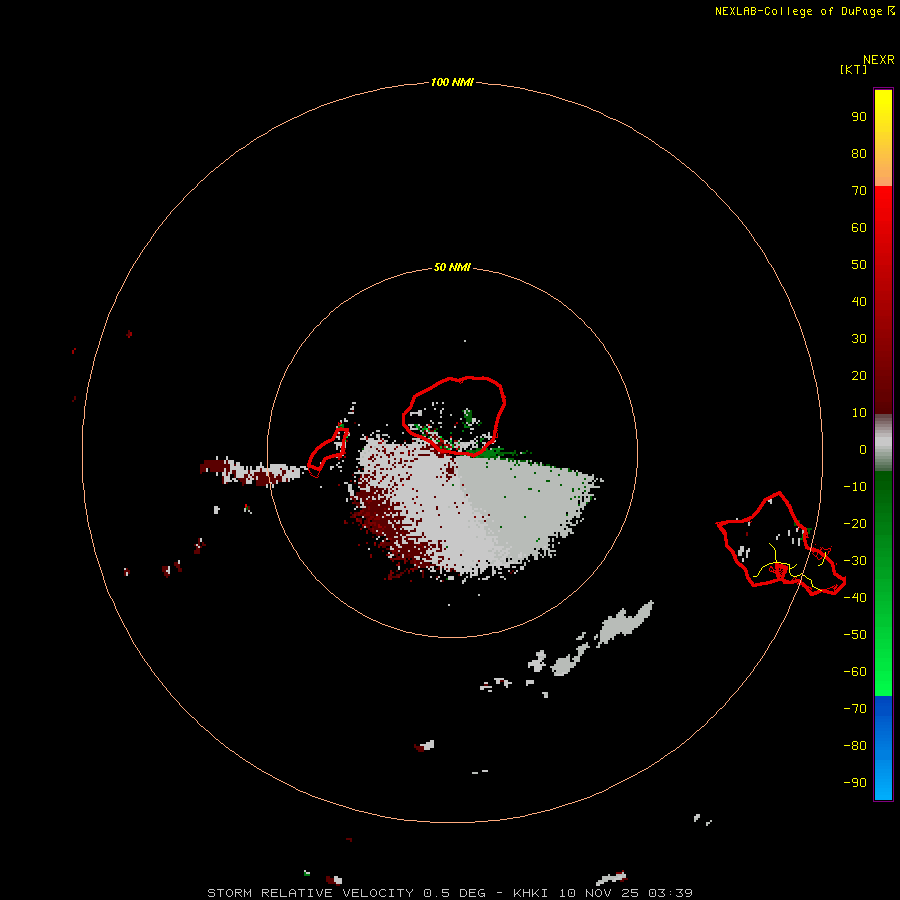Click the -20 value on velocity scale

coord(855,524)
